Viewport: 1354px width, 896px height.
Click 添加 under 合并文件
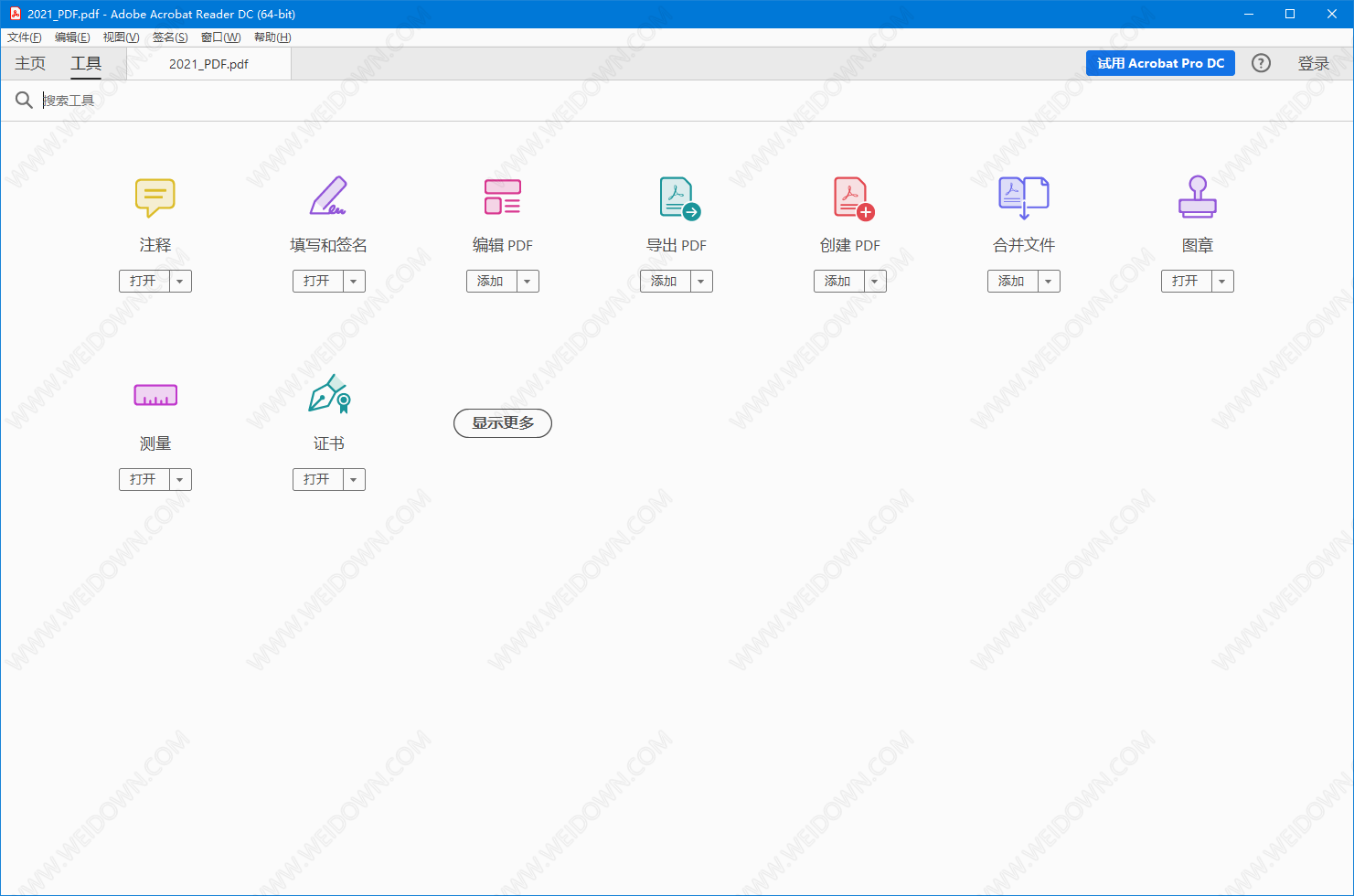click(x=1013, y=282)
